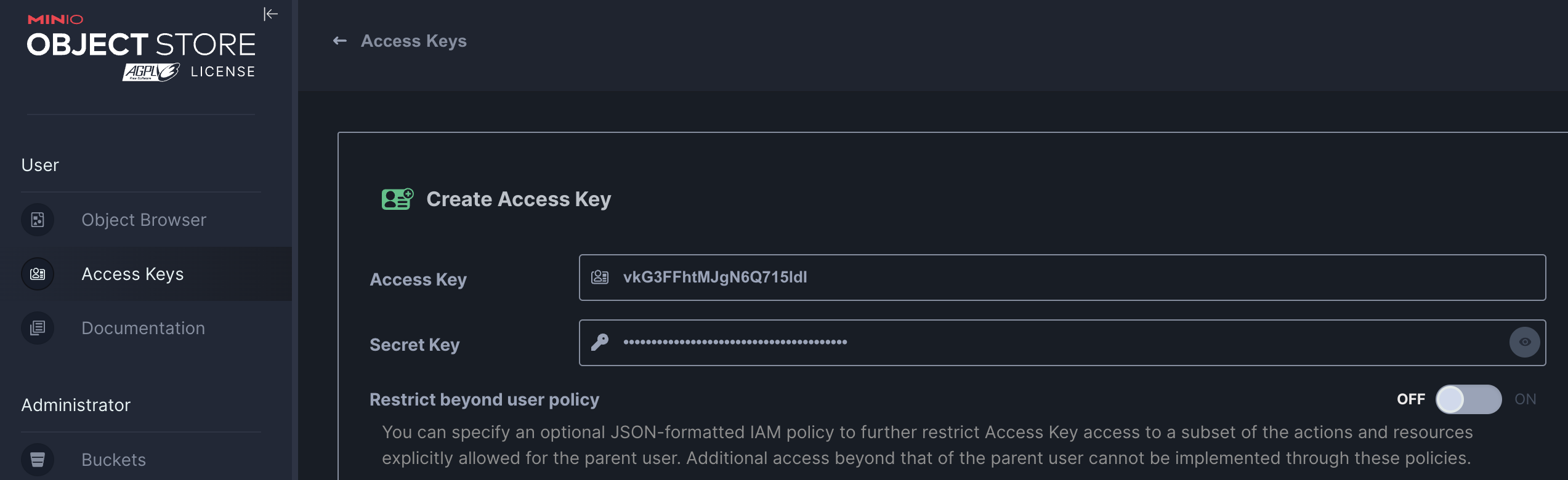Go to Buckets in Administrator section
This screenshot has width=1568, height=480.
point(113,460)
